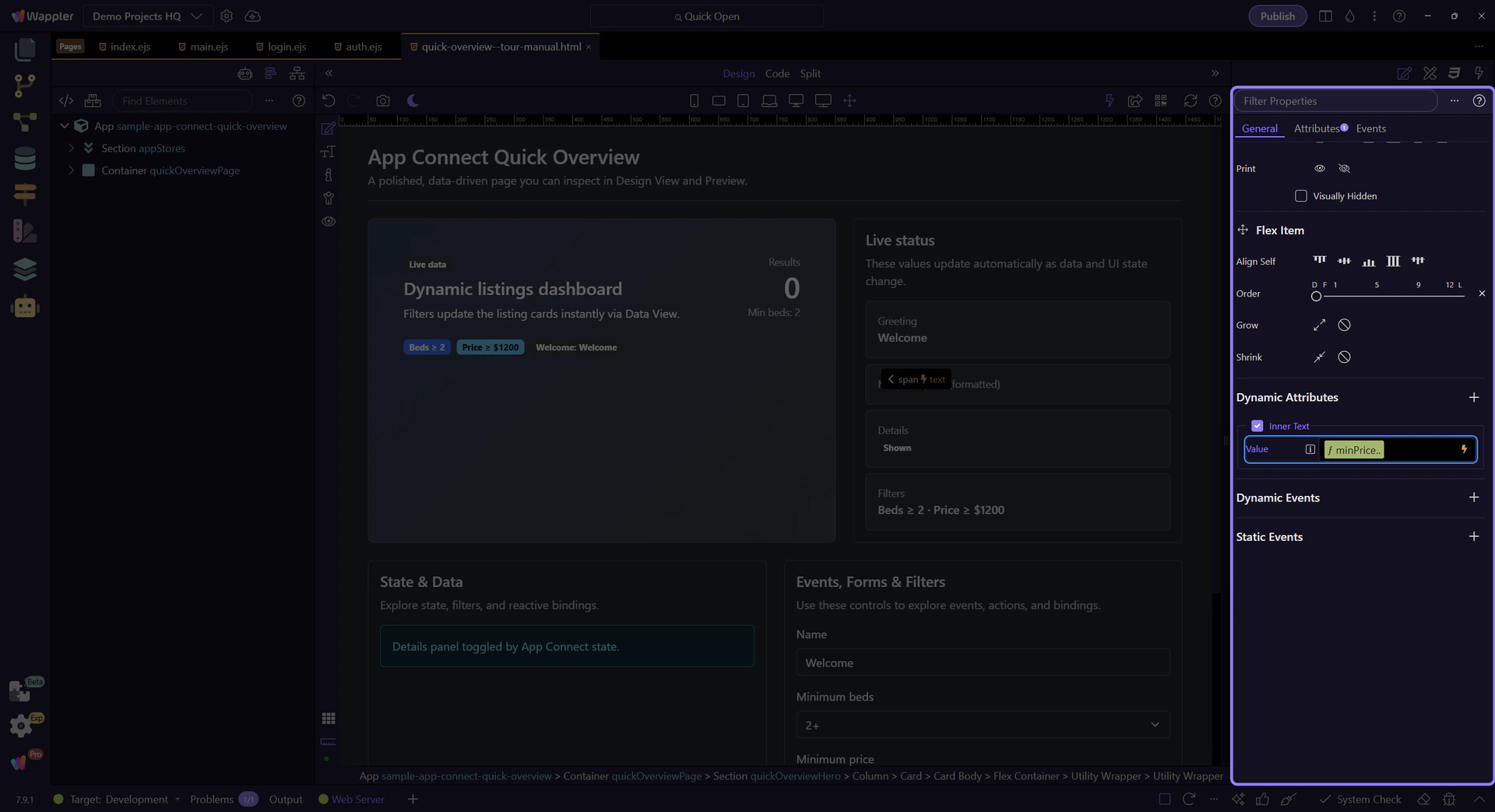Take a snapshot with the camera icon
1495x812 pixels.
tap(382, 100)
